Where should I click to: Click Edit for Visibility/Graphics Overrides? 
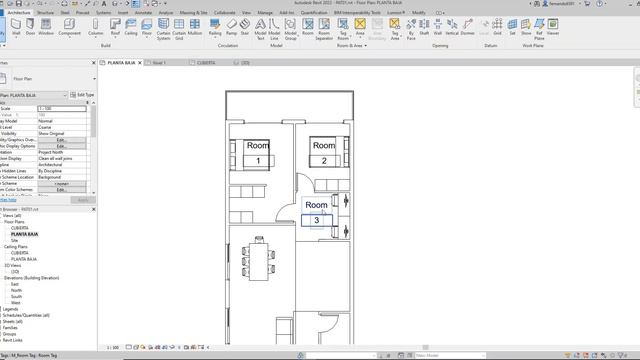[62, 140]
